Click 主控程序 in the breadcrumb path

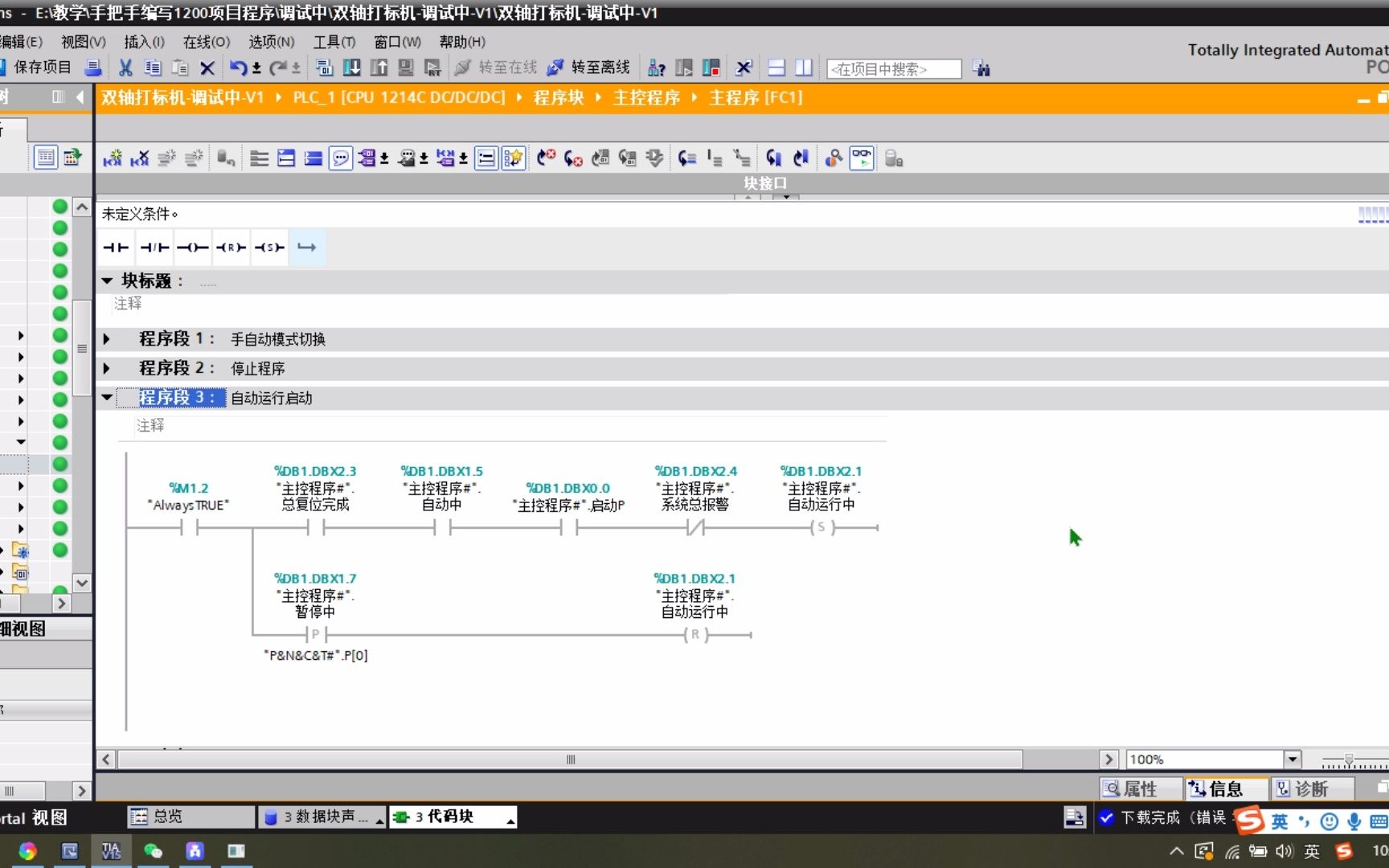[x=646, y=98]
